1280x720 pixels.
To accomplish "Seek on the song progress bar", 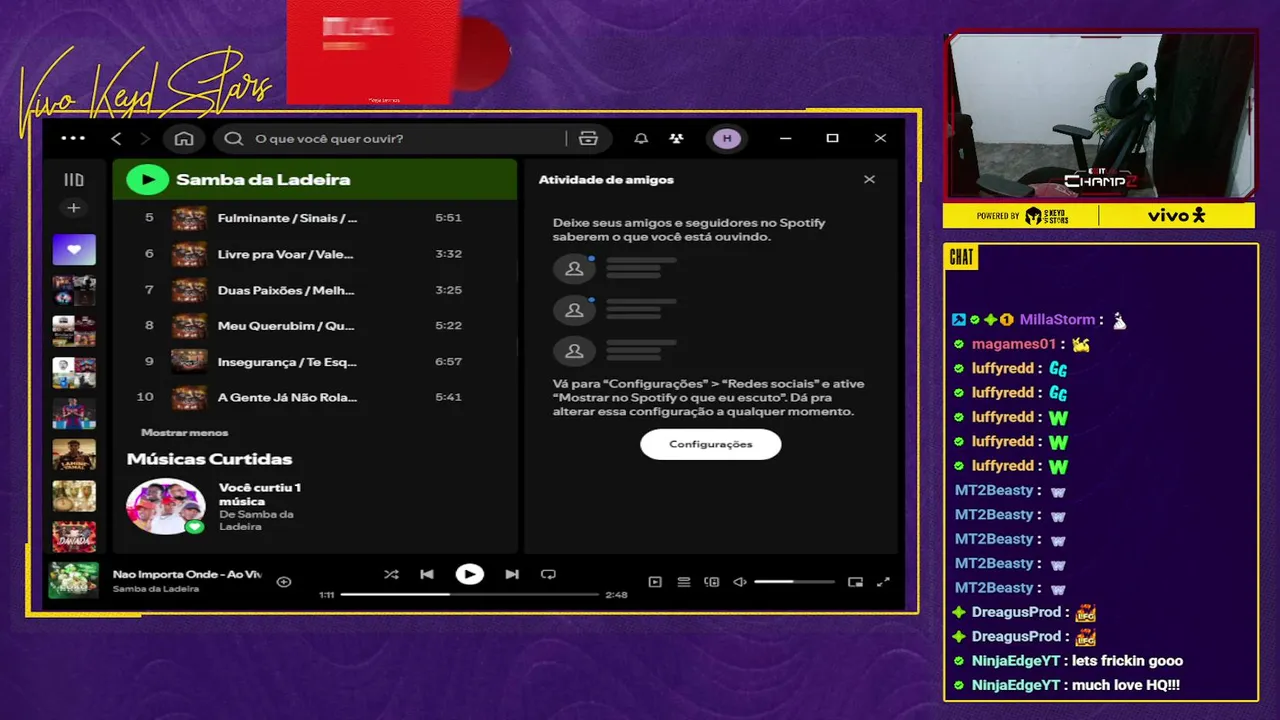I will click(469, 594).
